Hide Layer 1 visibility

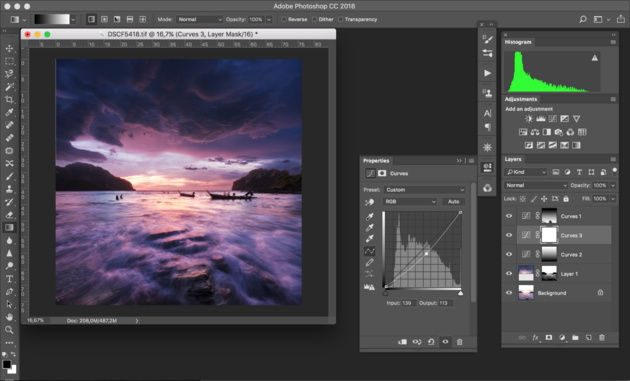[x=509, y=273]
